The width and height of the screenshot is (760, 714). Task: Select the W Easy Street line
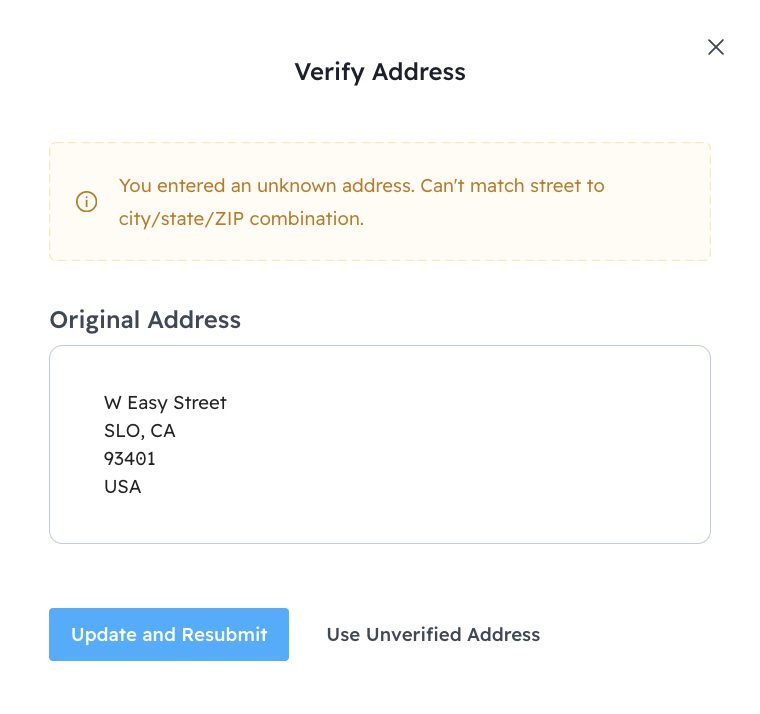pyautogui.click(x=165, y=403)
